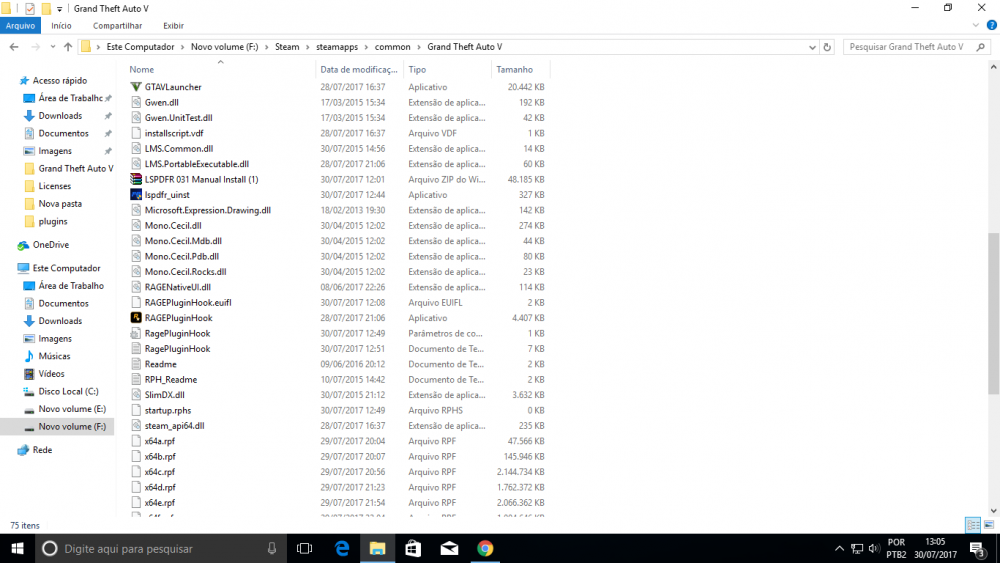Image resolution: width=1000 pixels, height=563 pixels.
Task: Refresh the current folder view
Action: 827,47
